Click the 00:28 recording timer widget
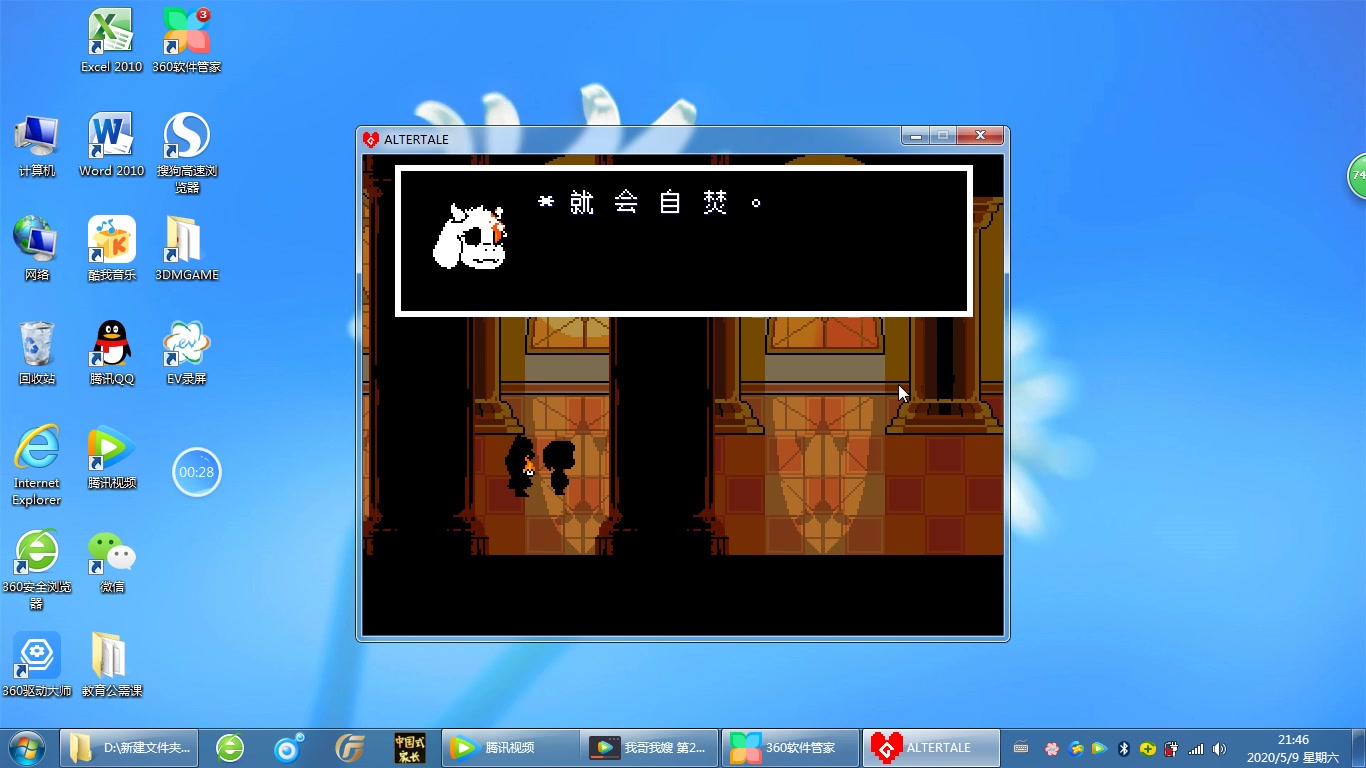The image size is (1366, 768). 196,472
